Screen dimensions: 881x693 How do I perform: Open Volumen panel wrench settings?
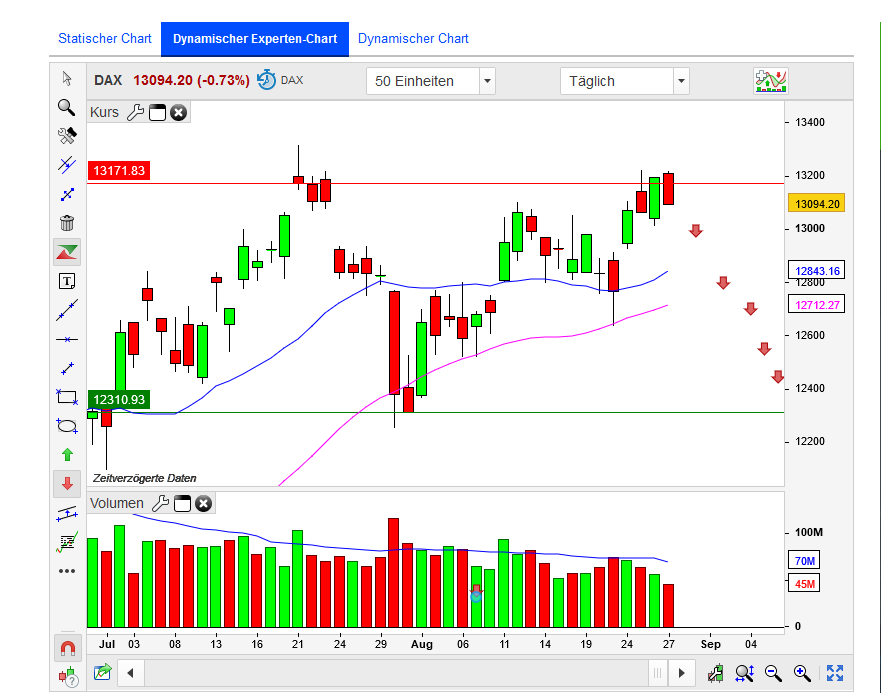pos(160,503)
